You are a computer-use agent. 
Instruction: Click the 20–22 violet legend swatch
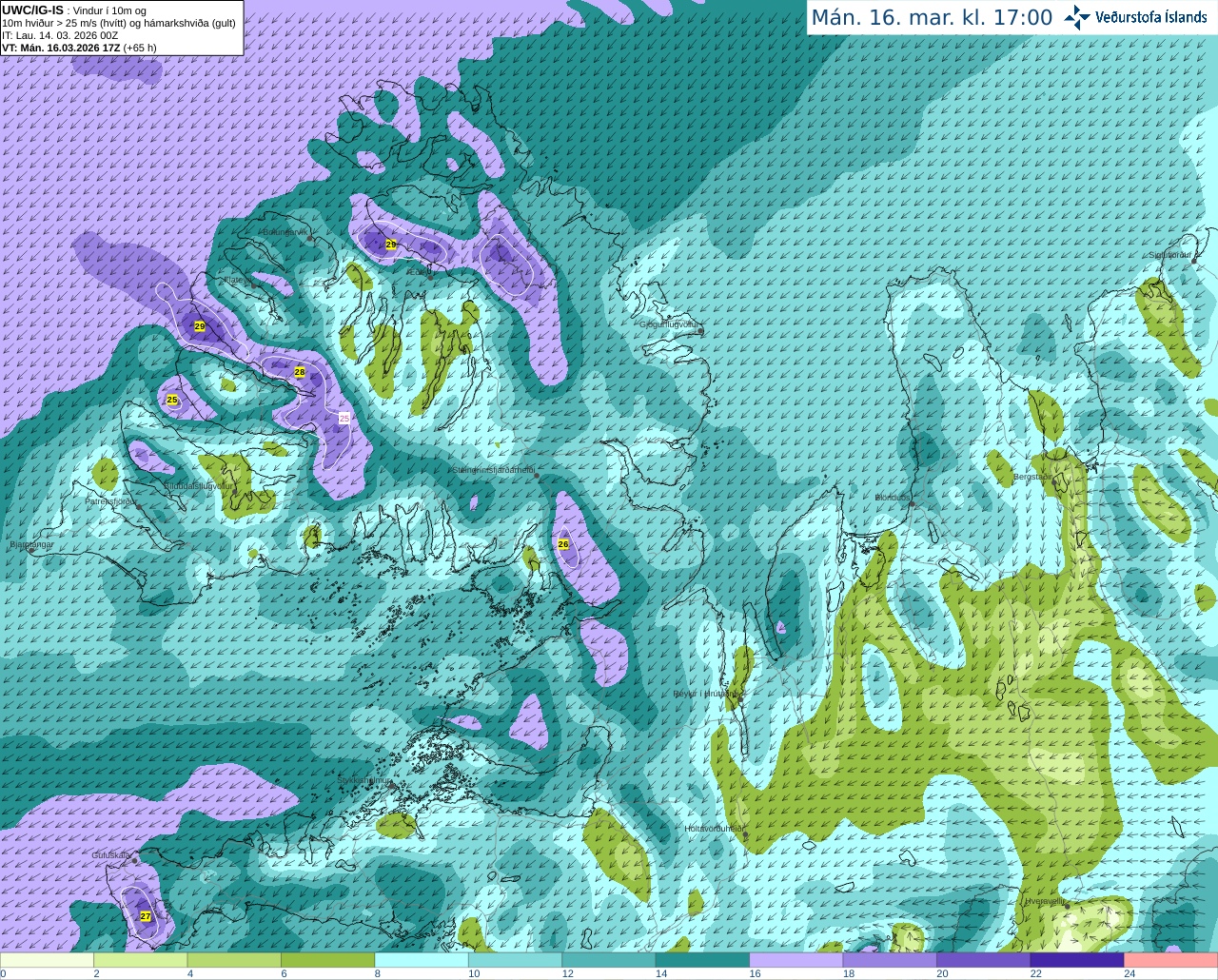click(984, 960)
